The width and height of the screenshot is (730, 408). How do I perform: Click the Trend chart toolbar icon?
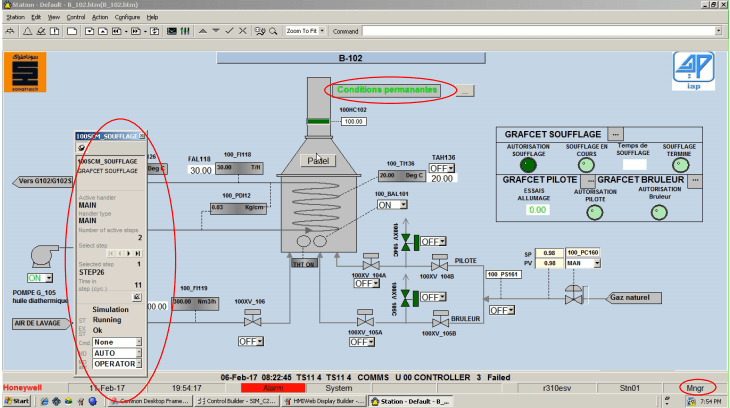[172, 31]
